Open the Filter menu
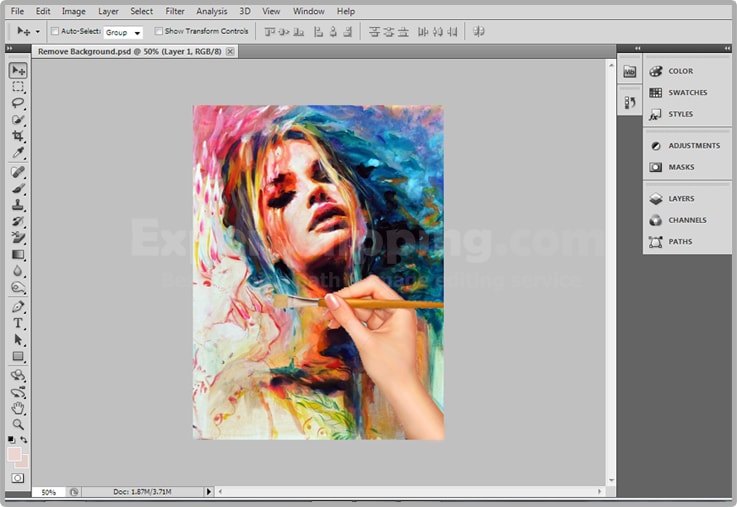Screen dimensions: 737x507 tap(175, 11)
